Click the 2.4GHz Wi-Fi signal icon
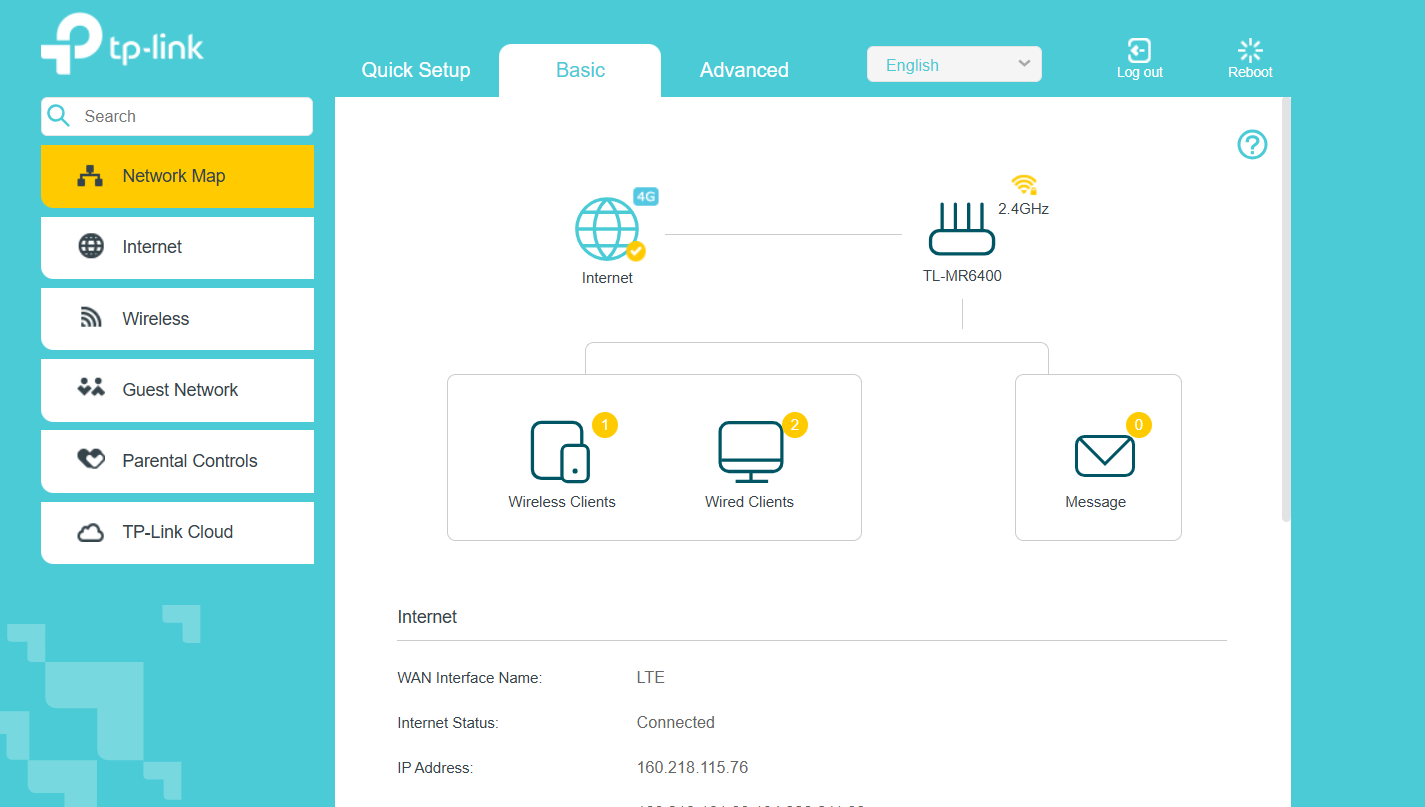The height and width of the screenshot is (807, 1425). 1023,185
